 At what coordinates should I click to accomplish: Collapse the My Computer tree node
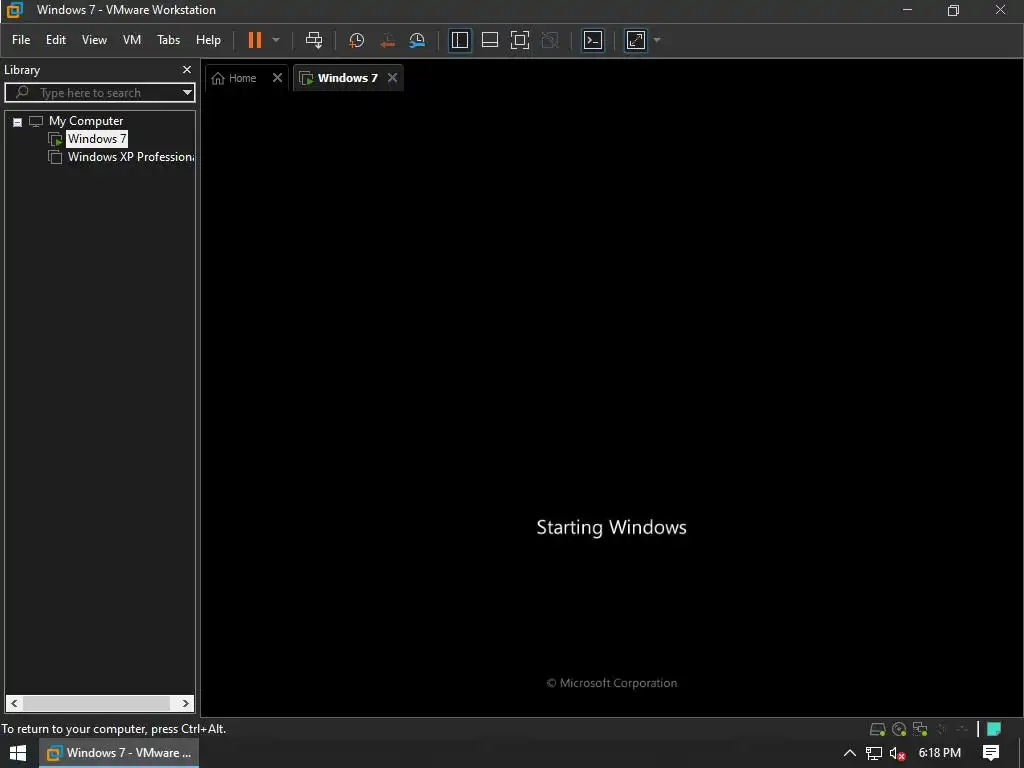(18, 121)
